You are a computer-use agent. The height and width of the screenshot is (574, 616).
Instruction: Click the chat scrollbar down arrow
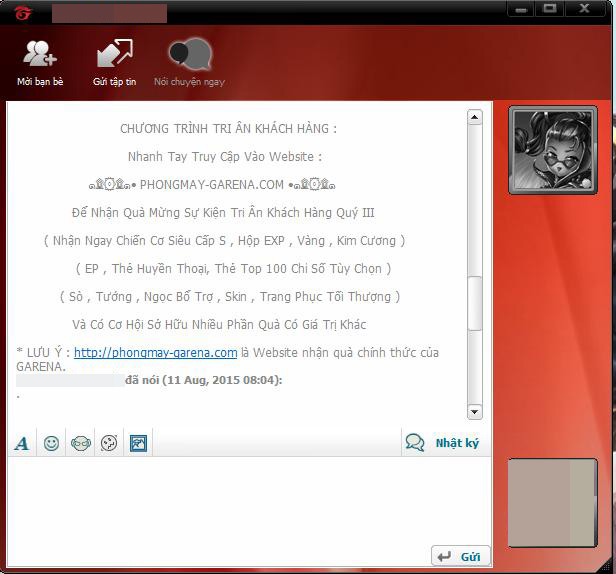475,412
